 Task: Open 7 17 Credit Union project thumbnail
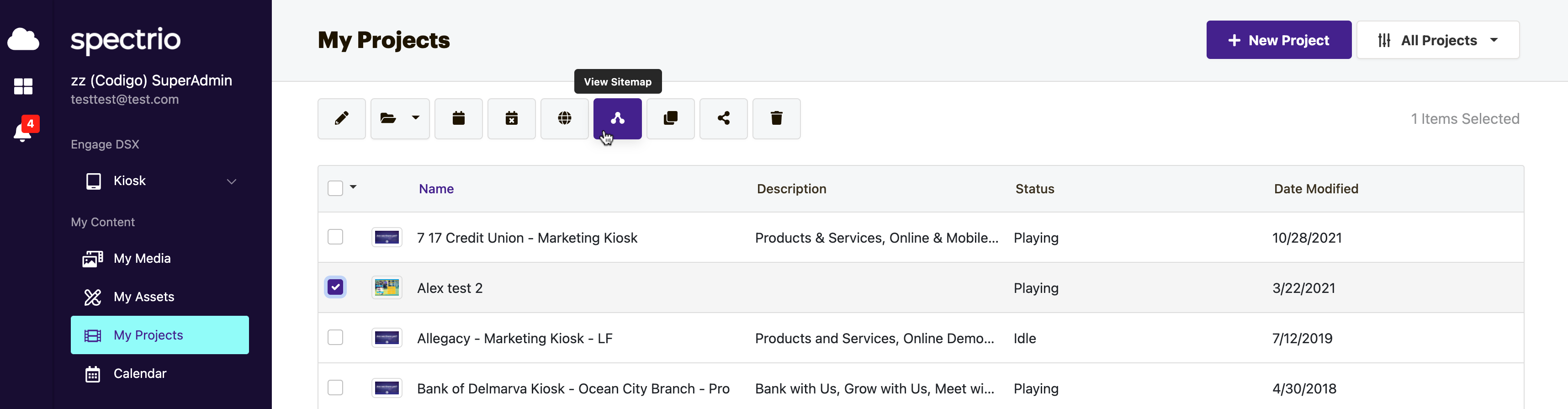[x=387, y=237]
